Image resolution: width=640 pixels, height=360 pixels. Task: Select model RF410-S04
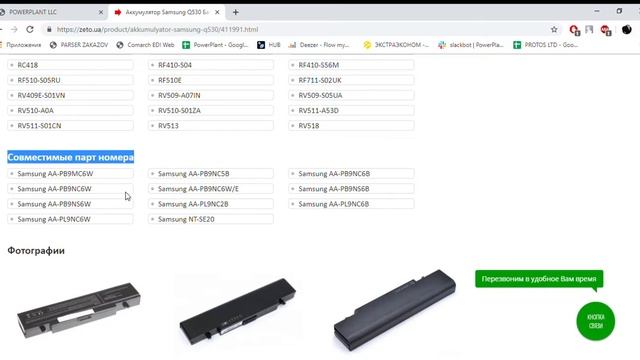click(x=211, y=65)
